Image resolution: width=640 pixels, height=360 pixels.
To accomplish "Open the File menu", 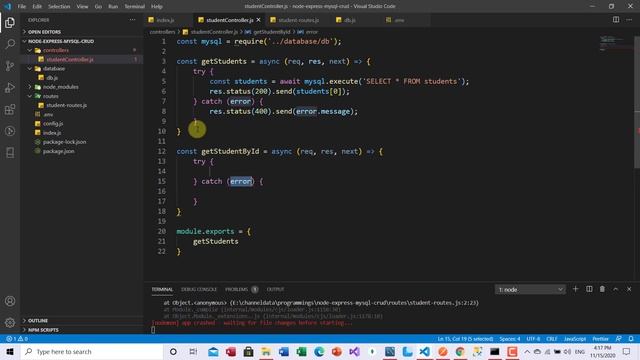I will (22, 6).
